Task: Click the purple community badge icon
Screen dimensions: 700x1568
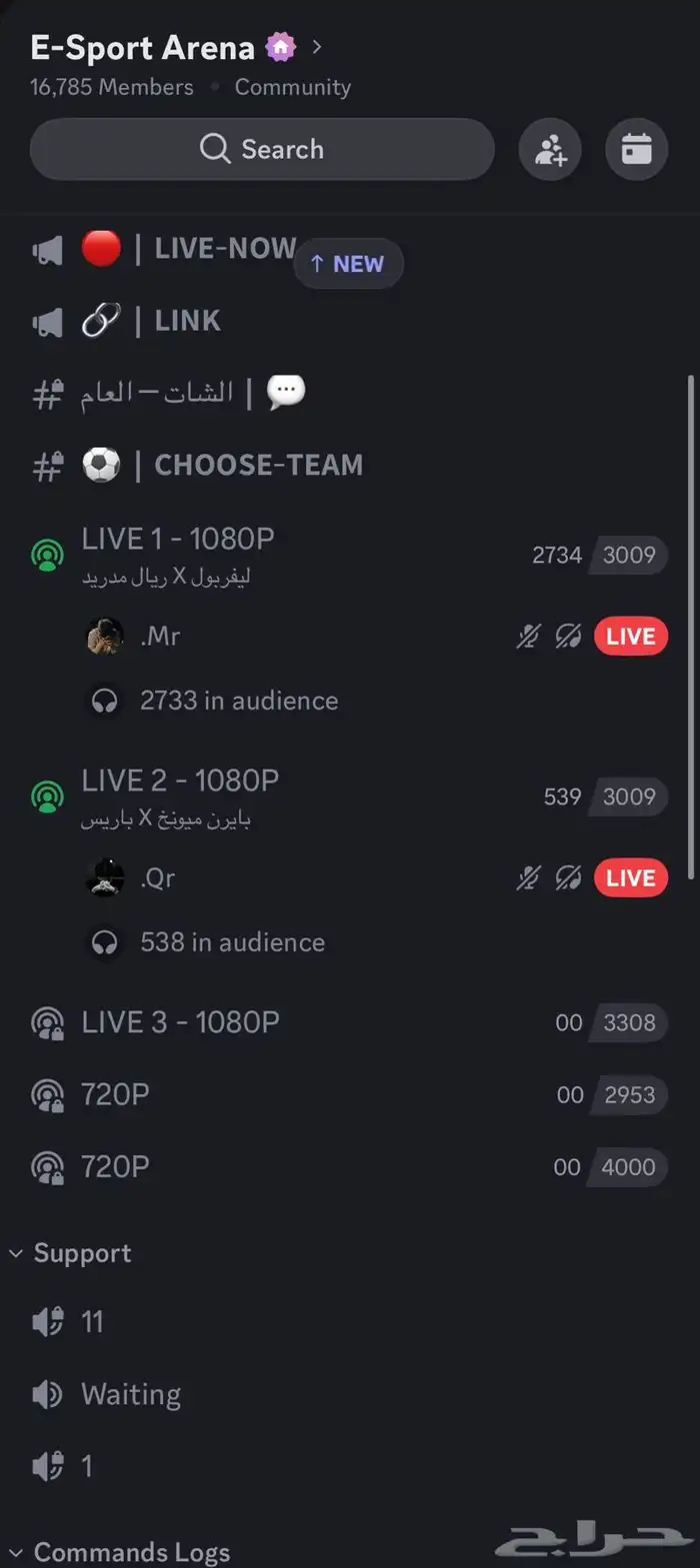Action: 281,47
